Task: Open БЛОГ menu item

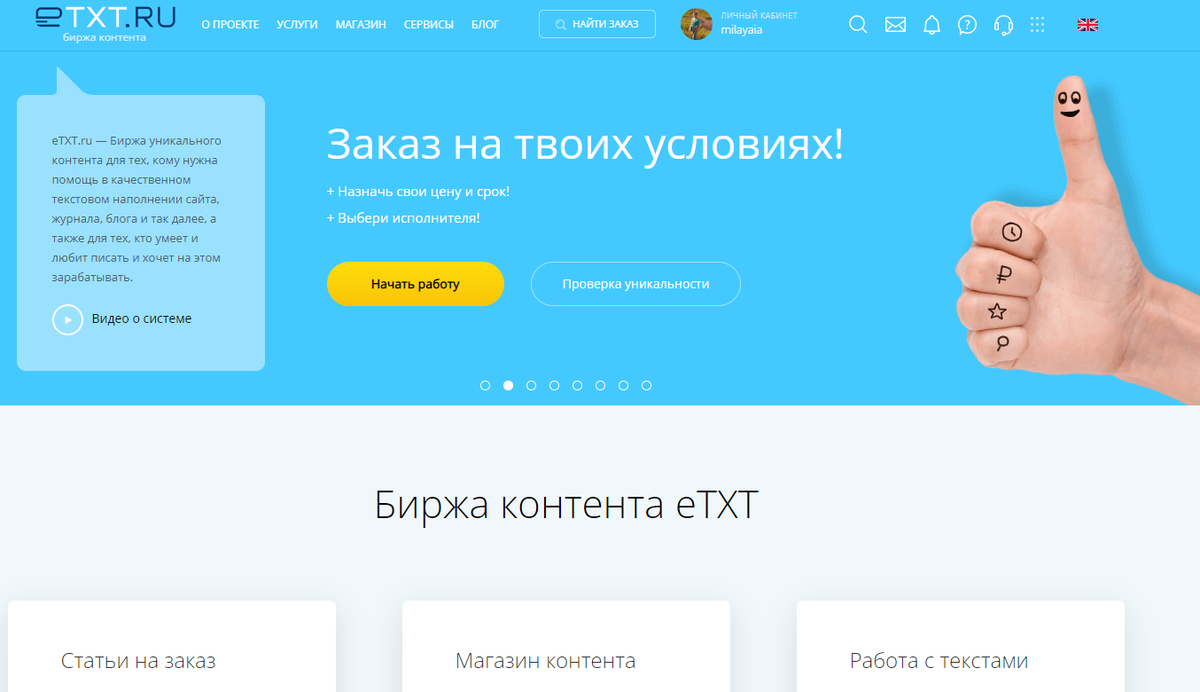Action: point(485,24)
